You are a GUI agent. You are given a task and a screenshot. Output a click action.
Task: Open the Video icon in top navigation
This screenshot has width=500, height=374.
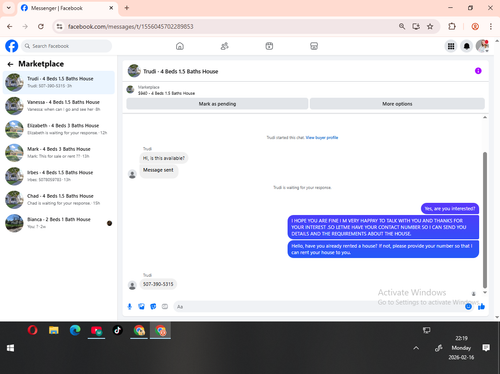click(269, 46)
